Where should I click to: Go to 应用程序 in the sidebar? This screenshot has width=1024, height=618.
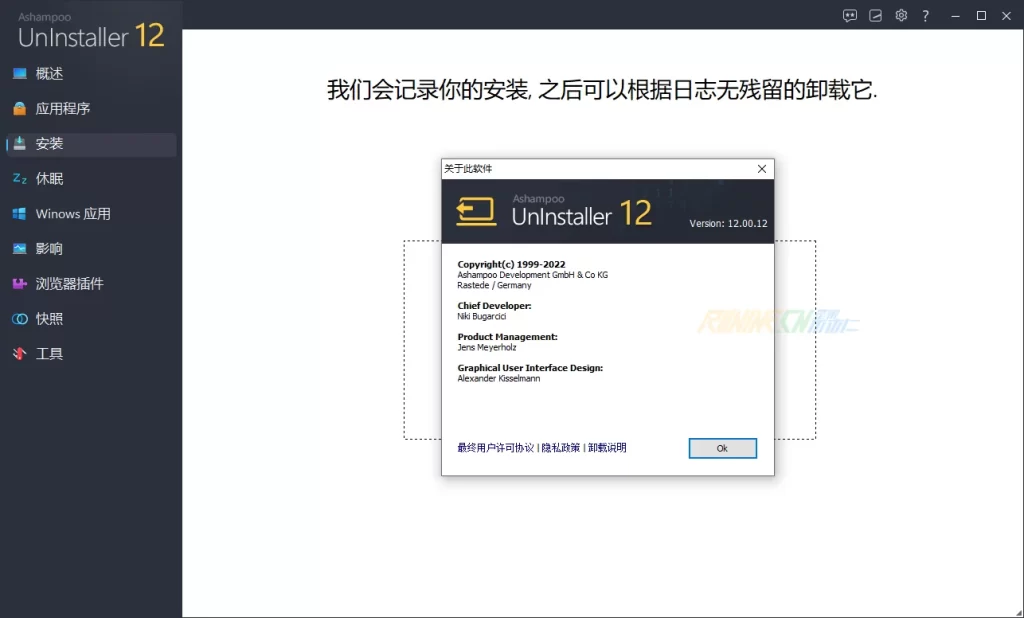pyautogui.click(x=62, y=109)
